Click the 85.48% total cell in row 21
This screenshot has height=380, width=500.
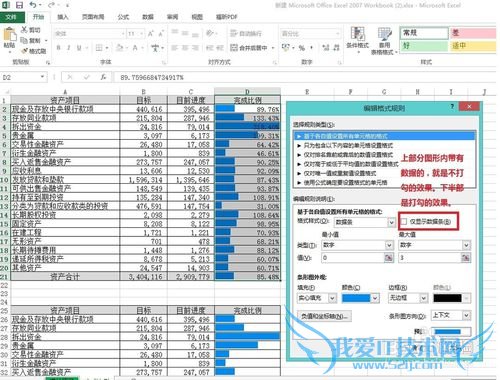pyautogui.click(x=247, y=276)
